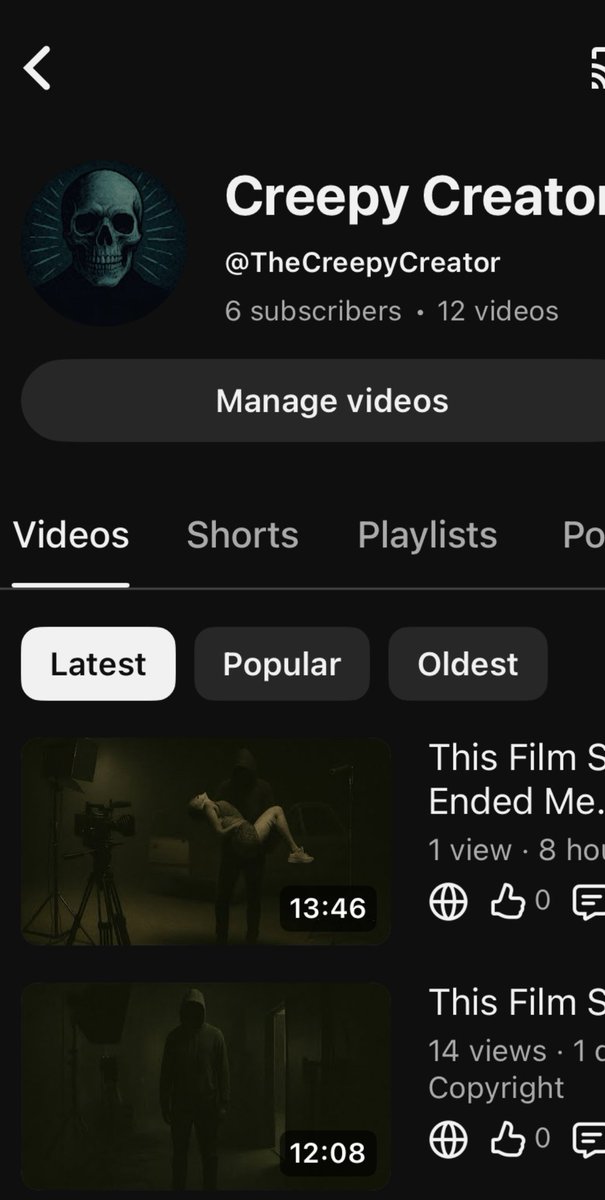Image resolution: width=605 pixels, height=1200 pixels.
Task: Select the Oldest sort chip
Action: (468, 664)
